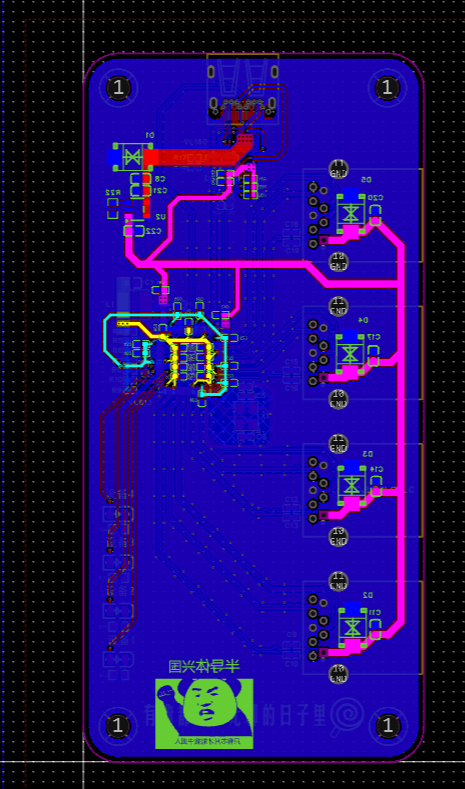Select the D4 diode footprint

click(x=351, y=352)
